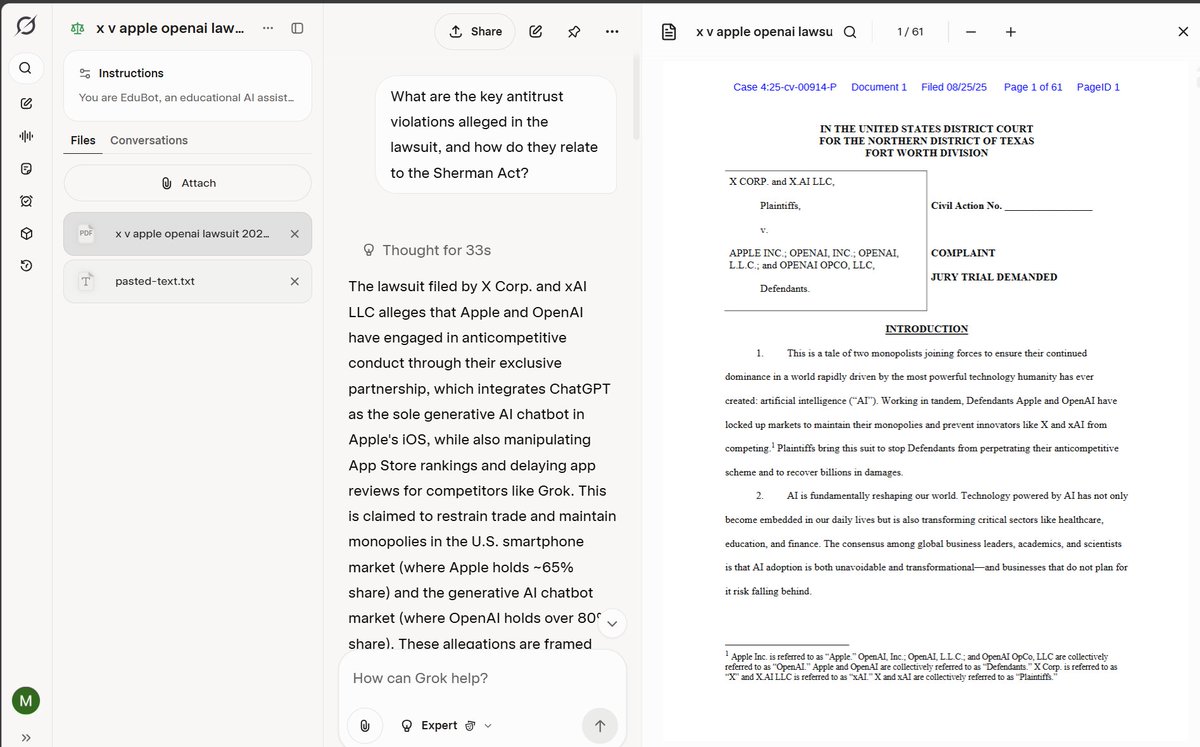This screenshot has height=747, width=1200.
Task: Expand the Thought for 33s section
Action: point(426,250)
